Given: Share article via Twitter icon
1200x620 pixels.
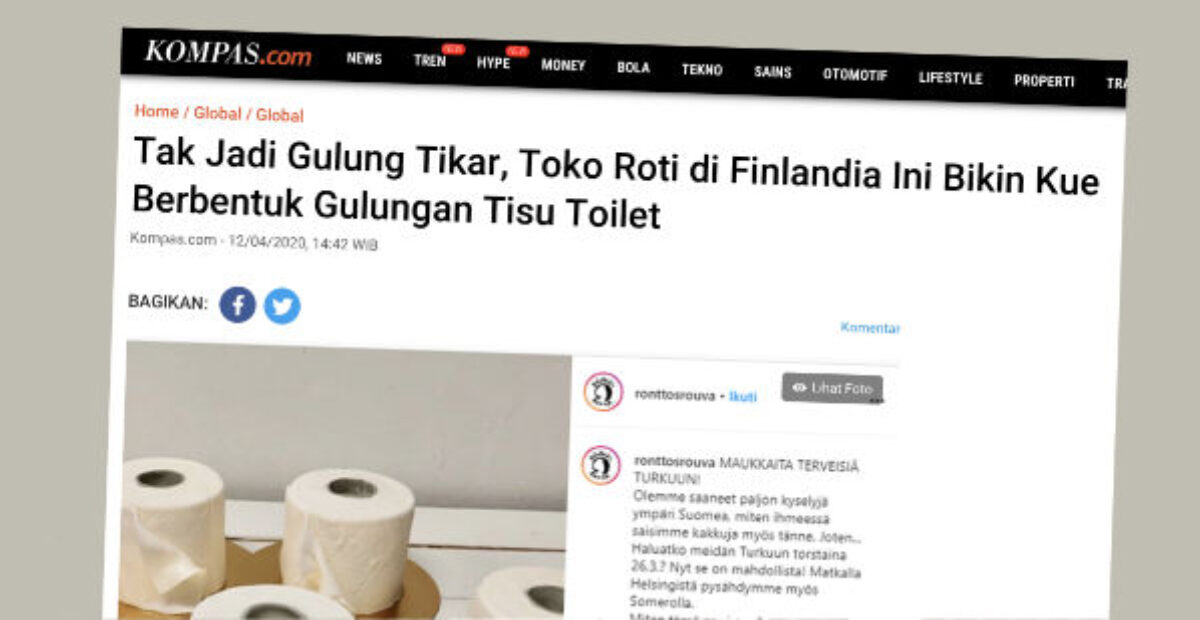Looking at the screenshot, I should point(282,306).
